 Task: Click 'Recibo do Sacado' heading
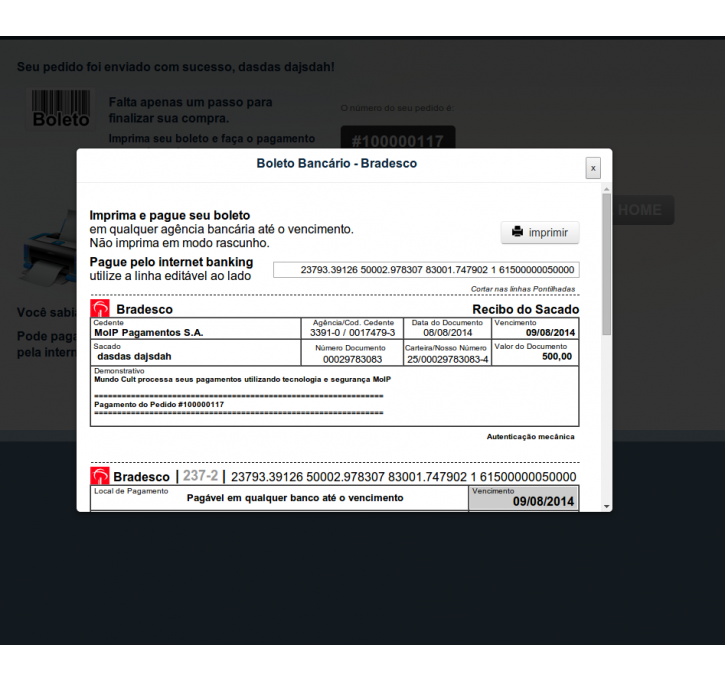[x=525, y=309]
